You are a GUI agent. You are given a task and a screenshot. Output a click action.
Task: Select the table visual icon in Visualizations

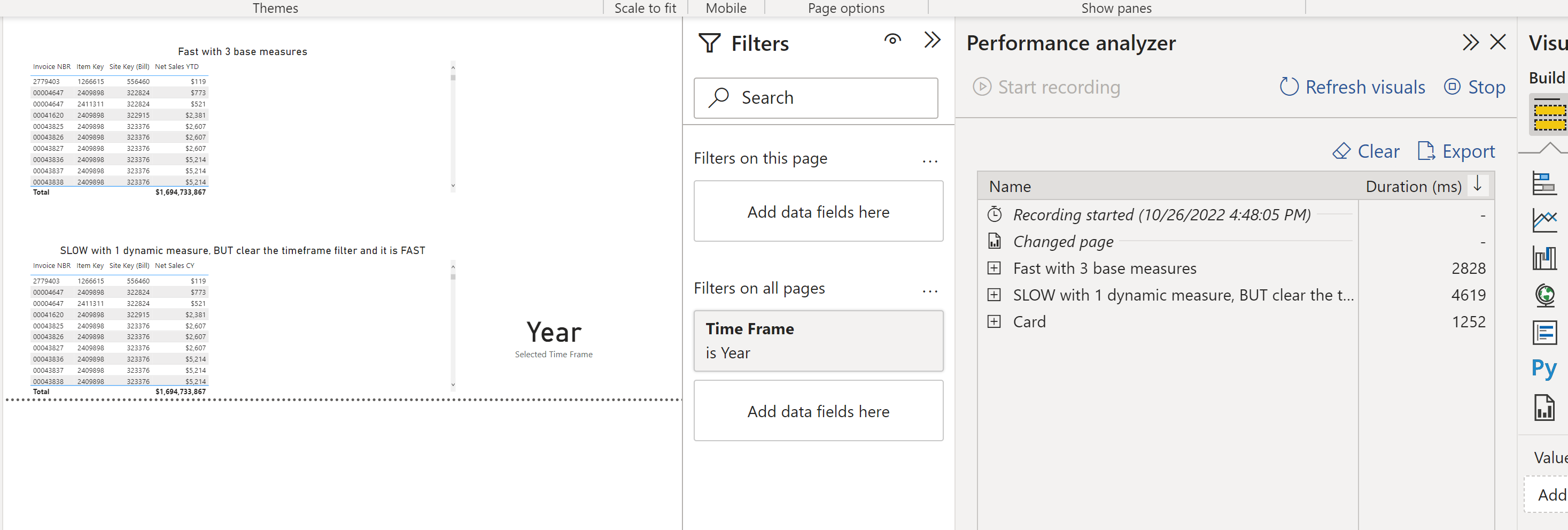point(1549,114)
